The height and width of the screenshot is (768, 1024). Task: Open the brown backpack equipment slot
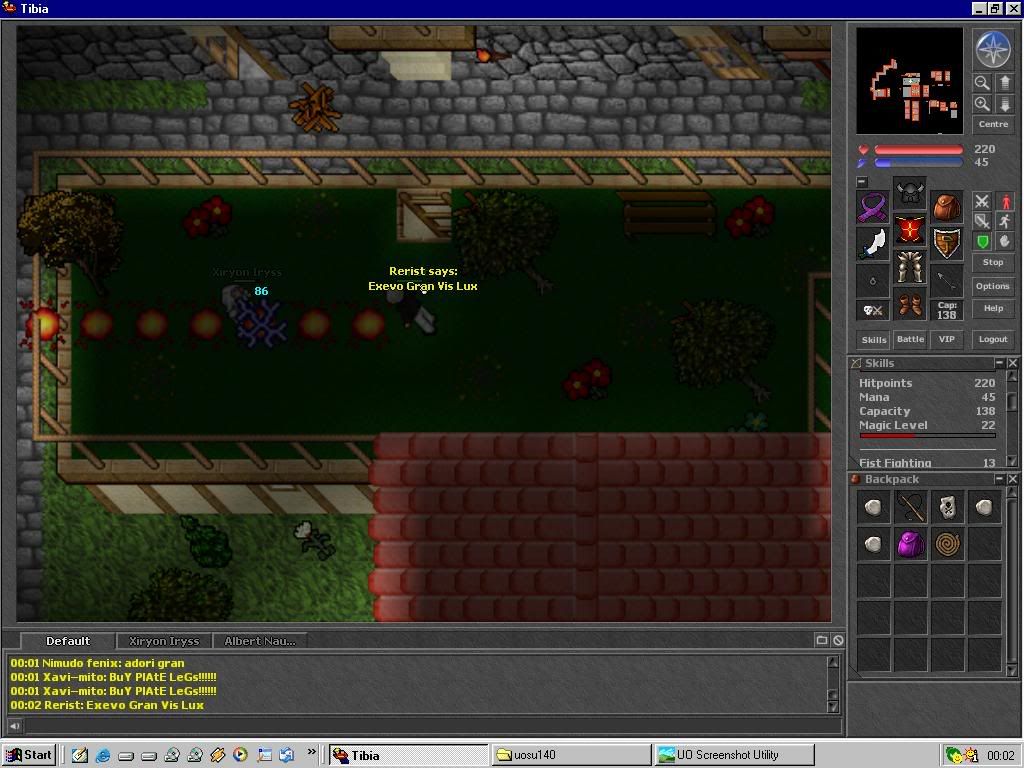click(947, 208)
